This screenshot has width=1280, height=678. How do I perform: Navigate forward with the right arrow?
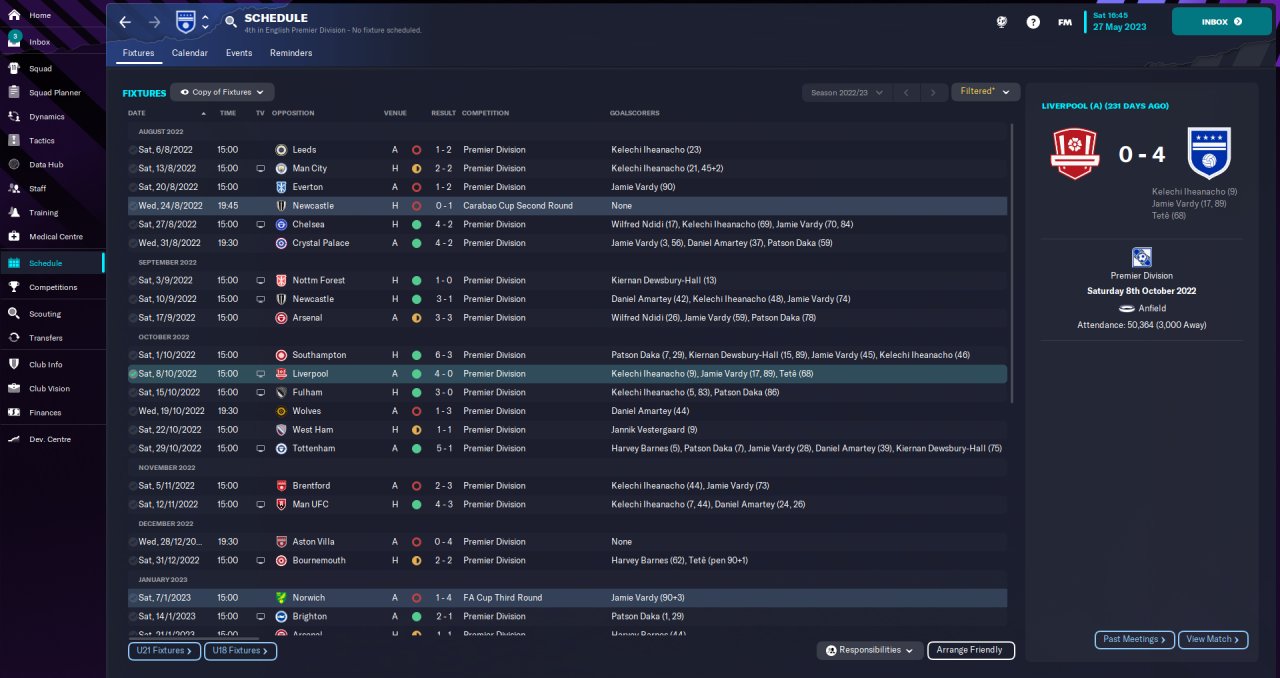(154, 22)
